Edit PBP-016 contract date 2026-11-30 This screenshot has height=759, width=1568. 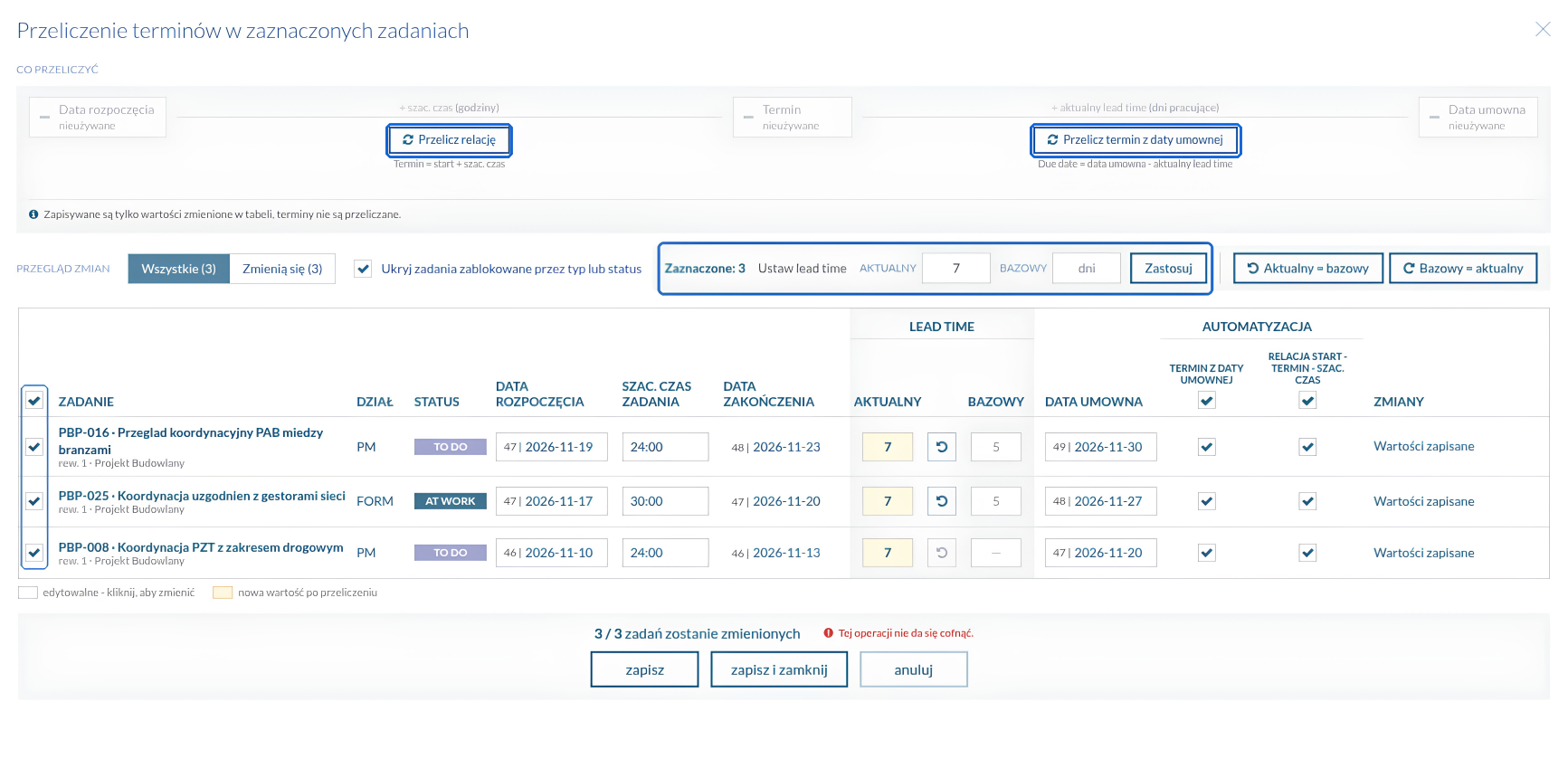pyautogui.click(x=1101, y=447)
